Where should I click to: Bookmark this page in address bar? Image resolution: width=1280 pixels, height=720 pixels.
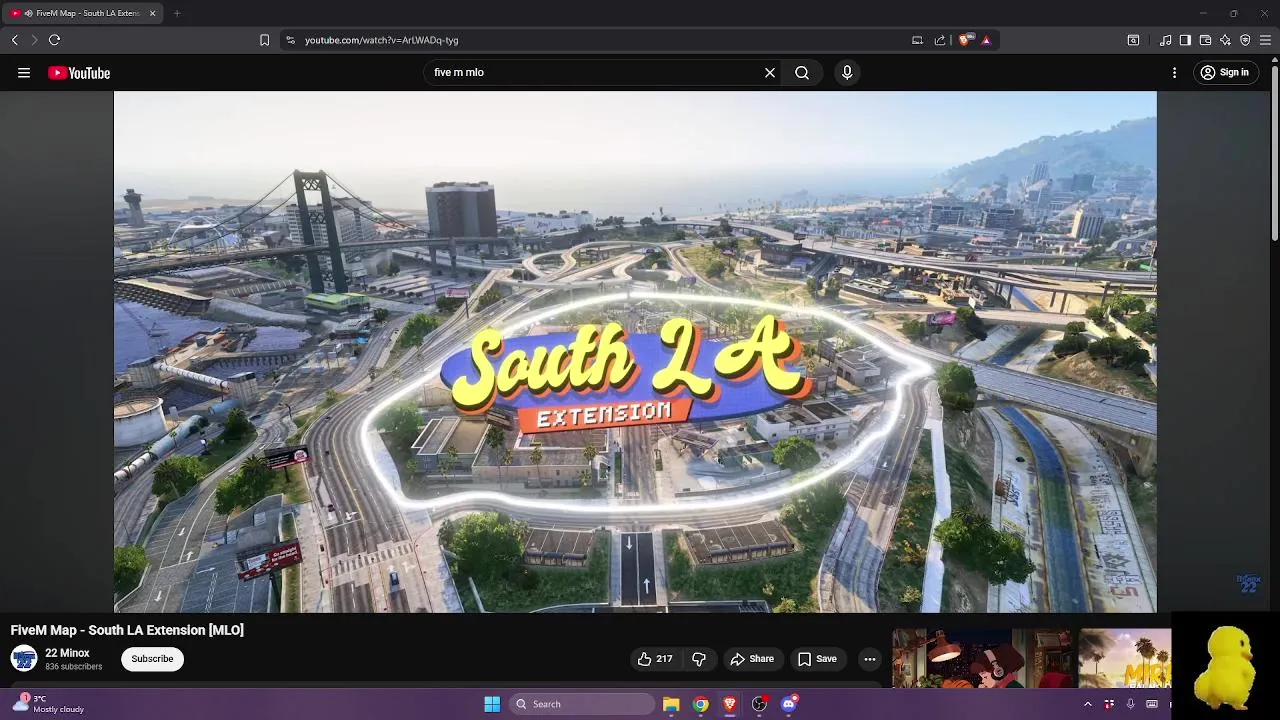pyautogui.click(x=264, y=40)
